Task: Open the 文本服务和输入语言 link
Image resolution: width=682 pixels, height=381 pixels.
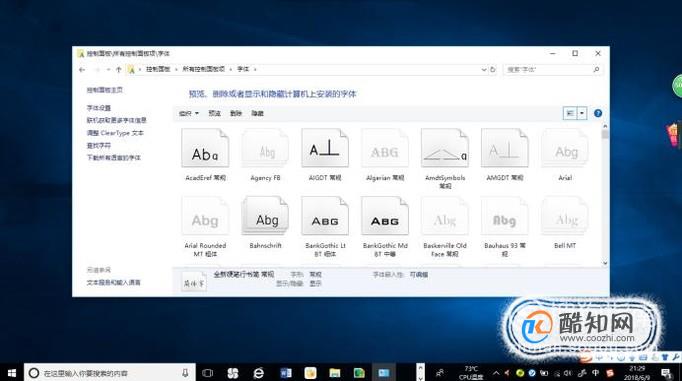Action: [114, 282]
